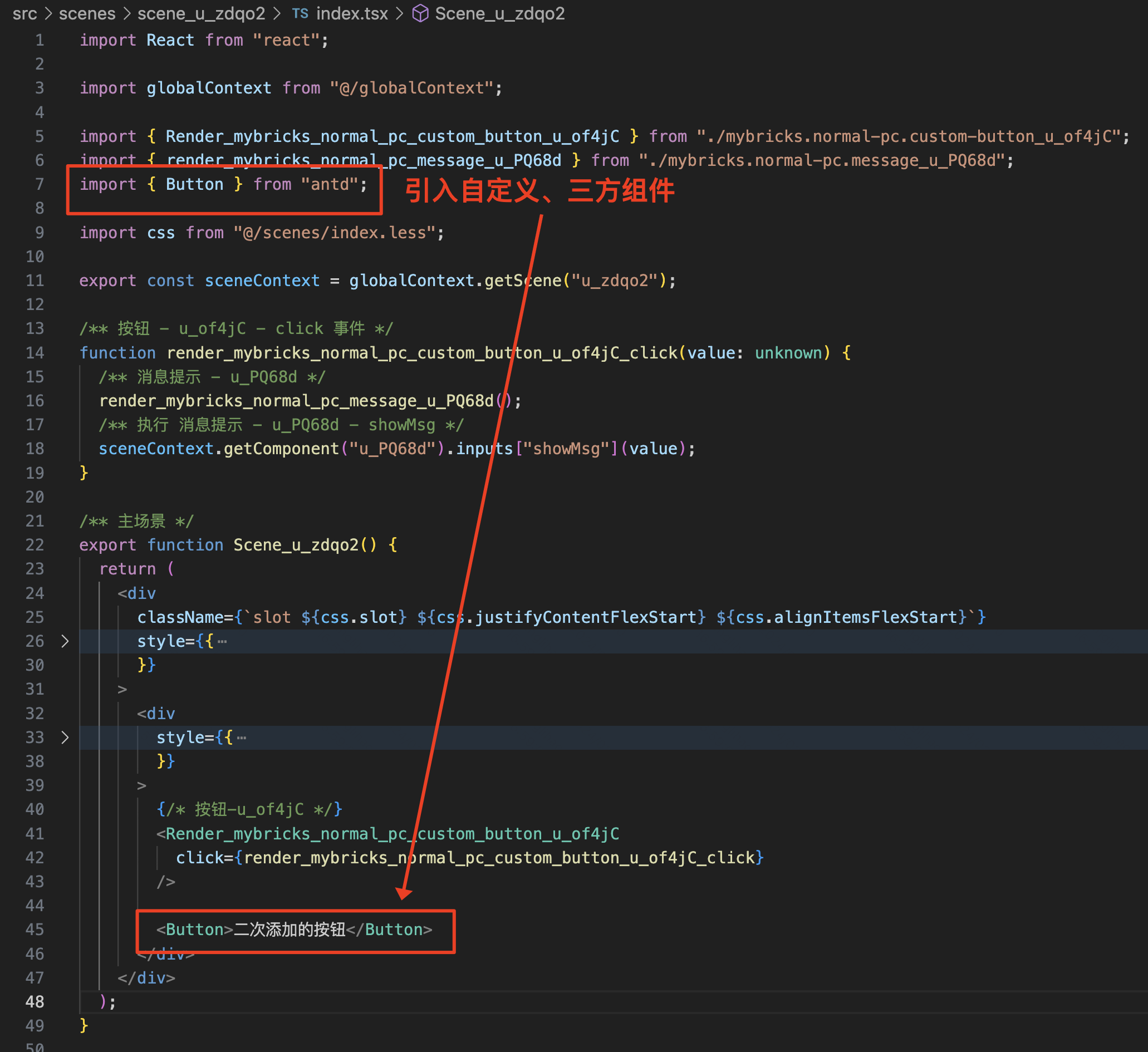Click 'Scene_u_zdqo2' function name on line 22

pyautogui.click(x=296, y=545)
